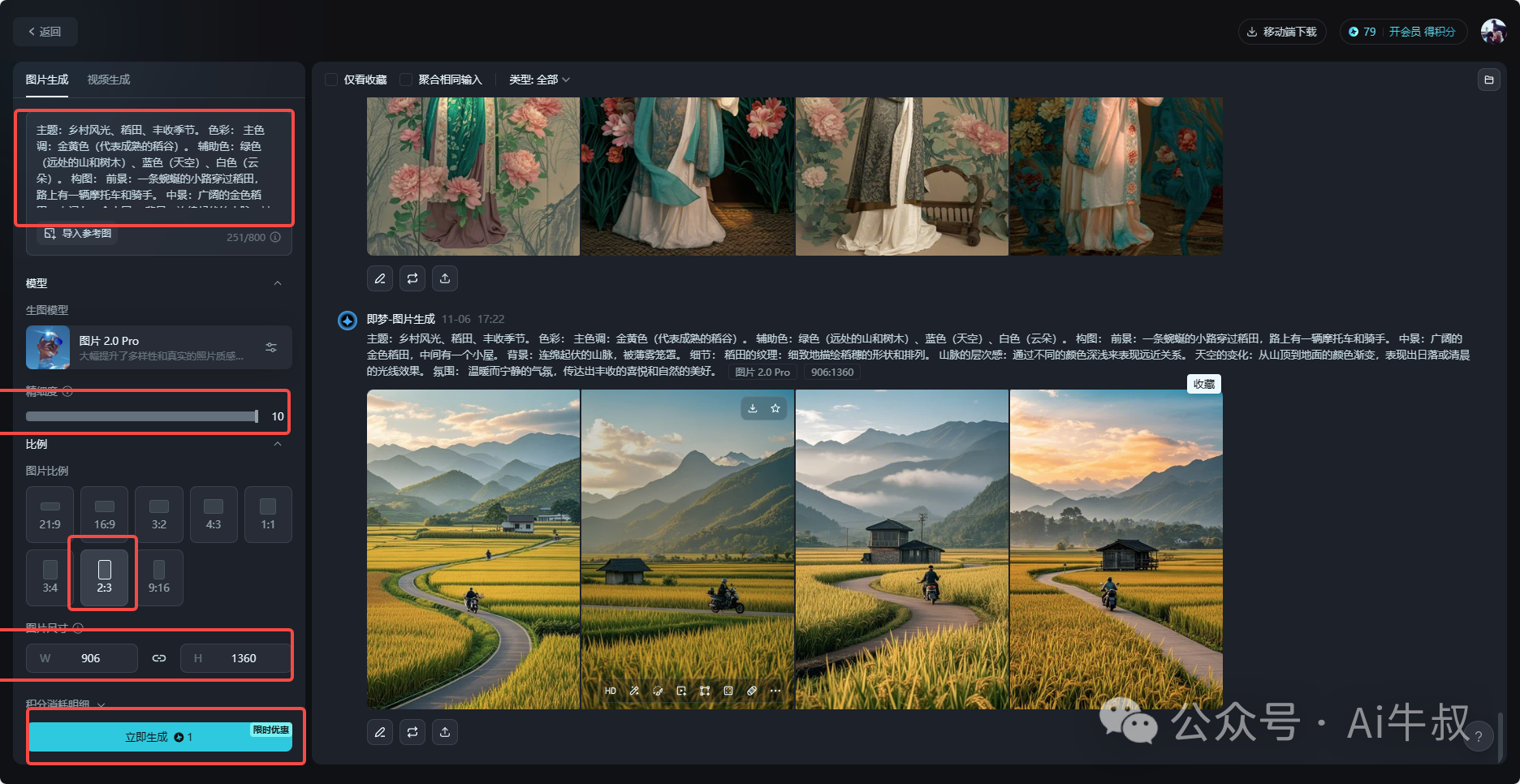This screenshot has height=784, width=1520.
Task: Click the edit pencil icon below the rice field images
Action: 380,732
